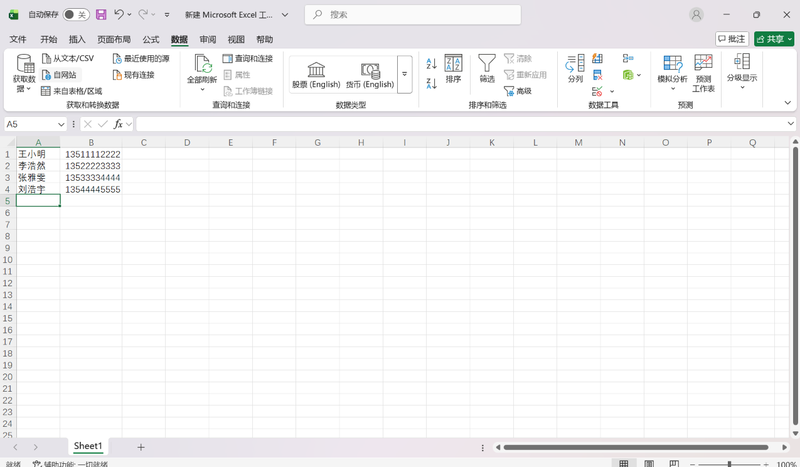
Task: Expand the Undo history dropdown arrow
Action: [129, 14]
